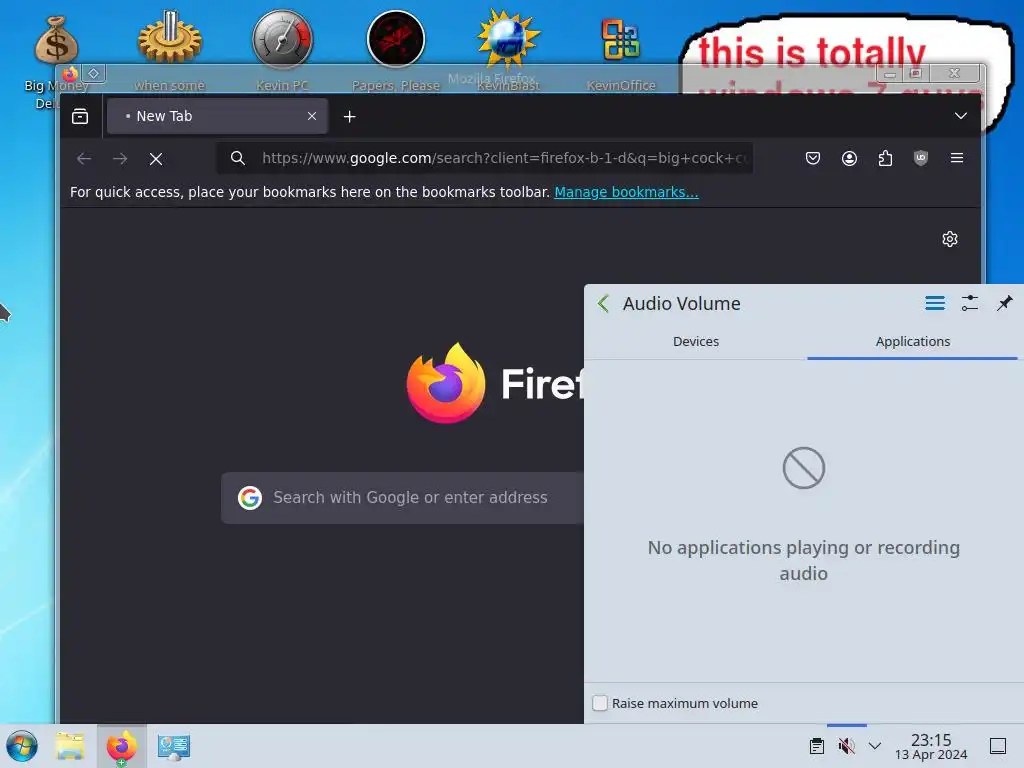The width and height of the screenshot is (1024, 768).
Task: Open the Firefox hamburger application menu
Action: 957,158
